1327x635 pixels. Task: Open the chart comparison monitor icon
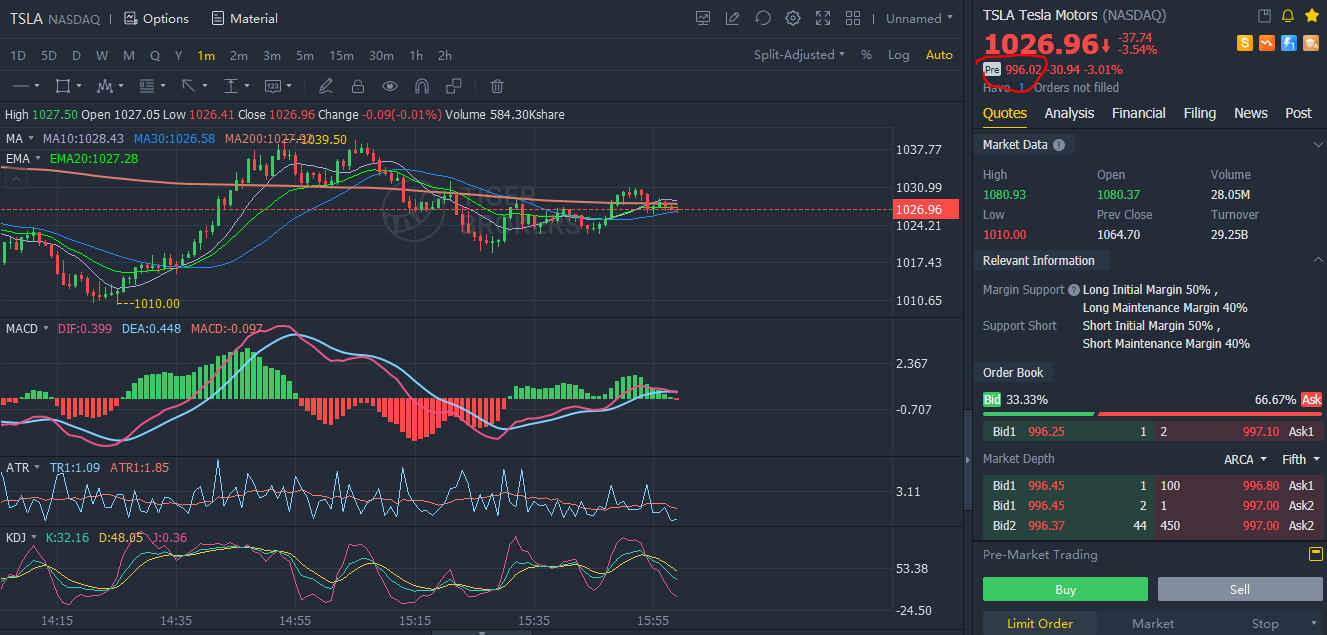pyautogui.click(x=703, y=18)
